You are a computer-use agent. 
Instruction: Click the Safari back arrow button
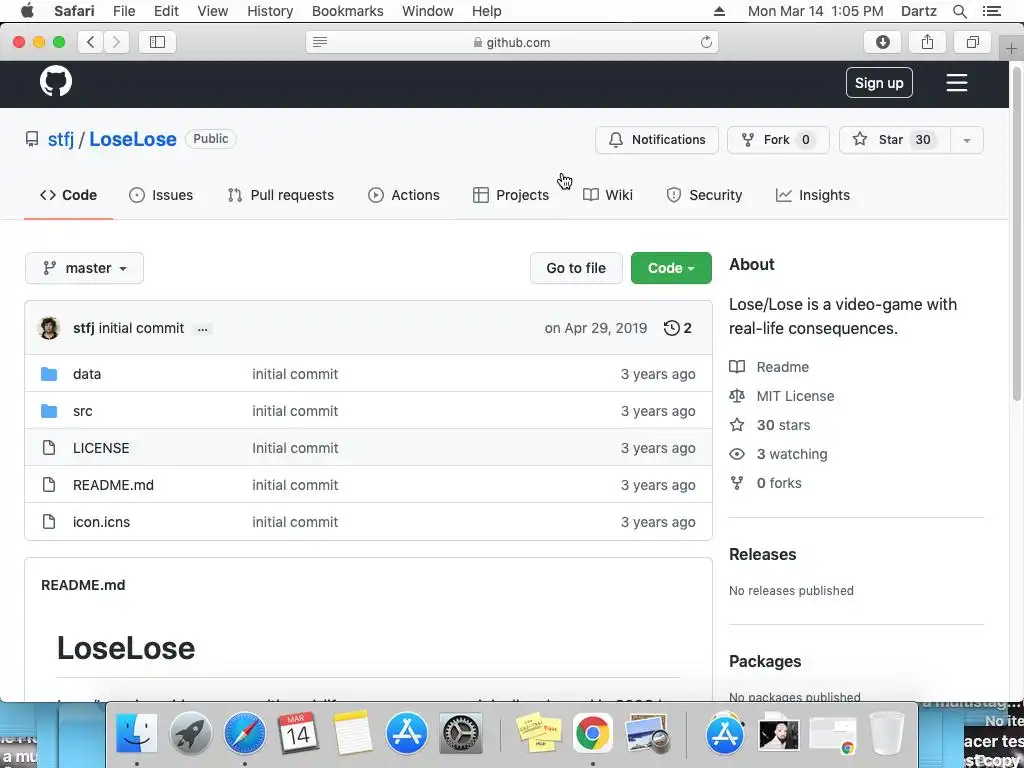click(91, 42)
